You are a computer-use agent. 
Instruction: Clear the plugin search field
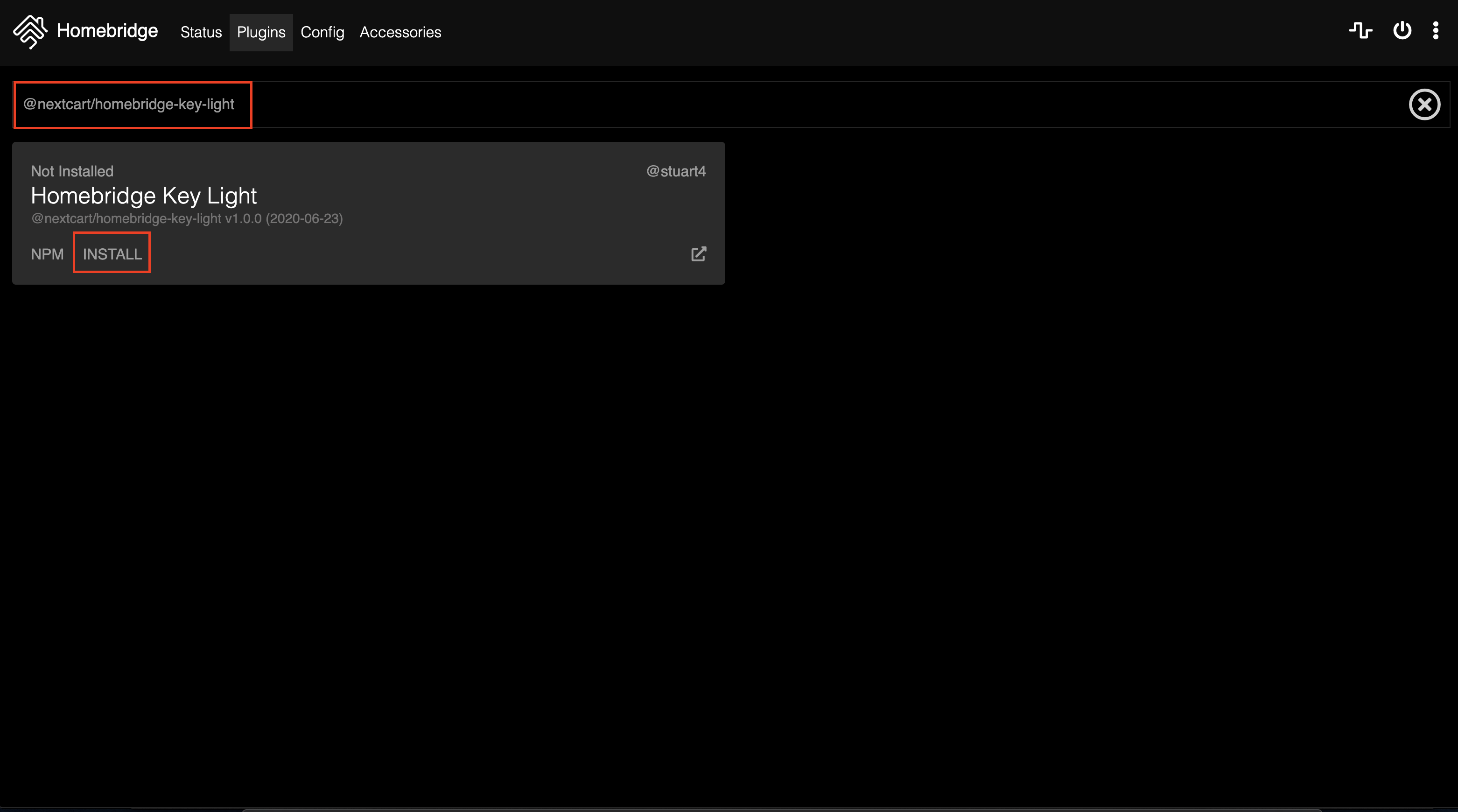[1424, 105]
